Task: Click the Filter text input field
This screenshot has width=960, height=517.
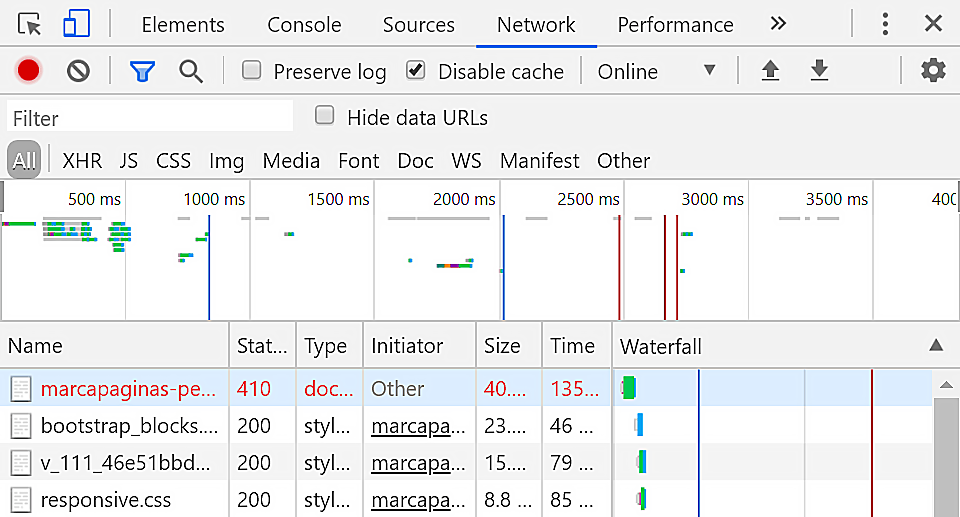Action: click(x=150, y=118)
